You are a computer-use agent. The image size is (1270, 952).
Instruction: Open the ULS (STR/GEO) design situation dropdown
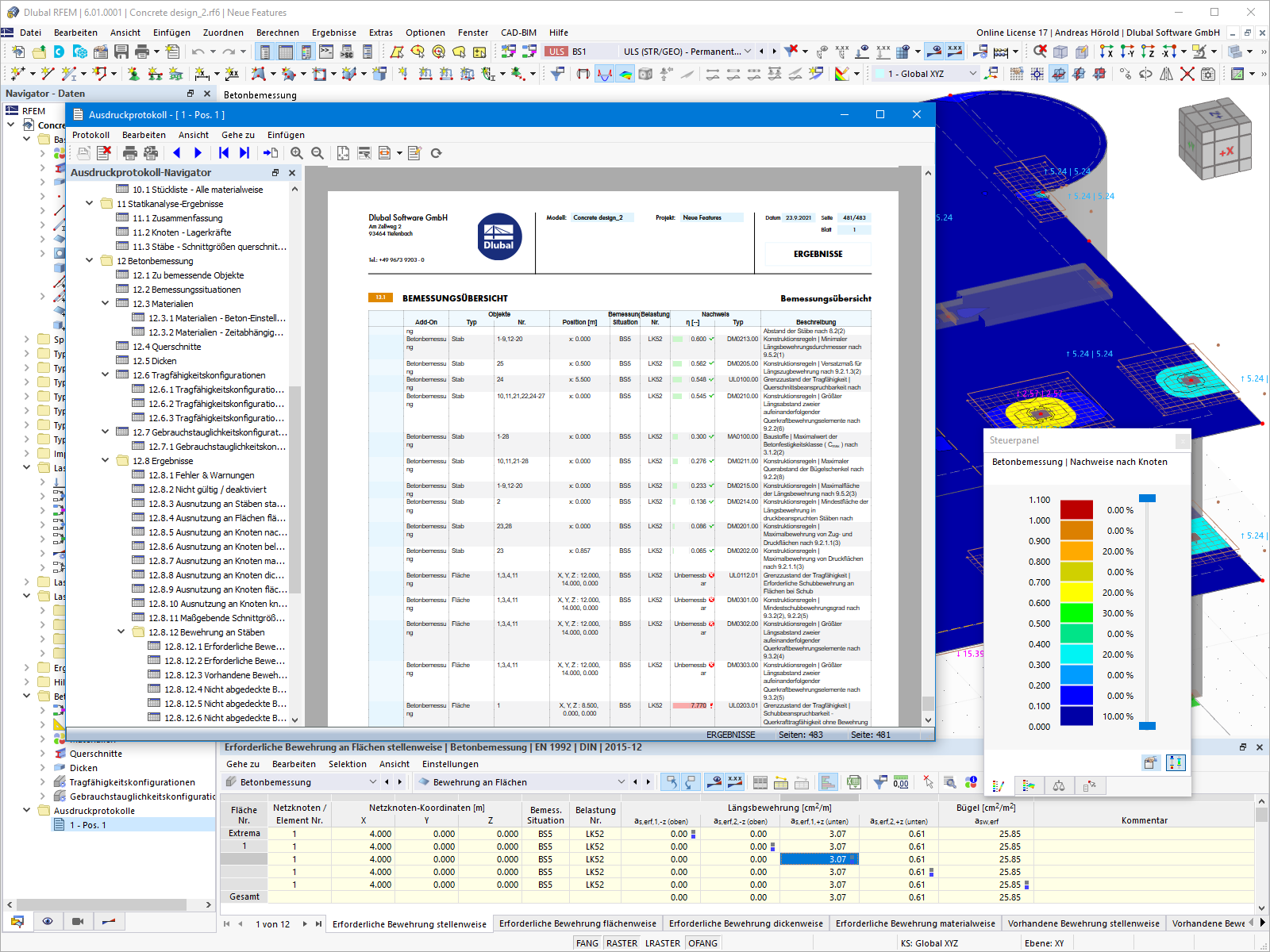[x=687, y=52]
